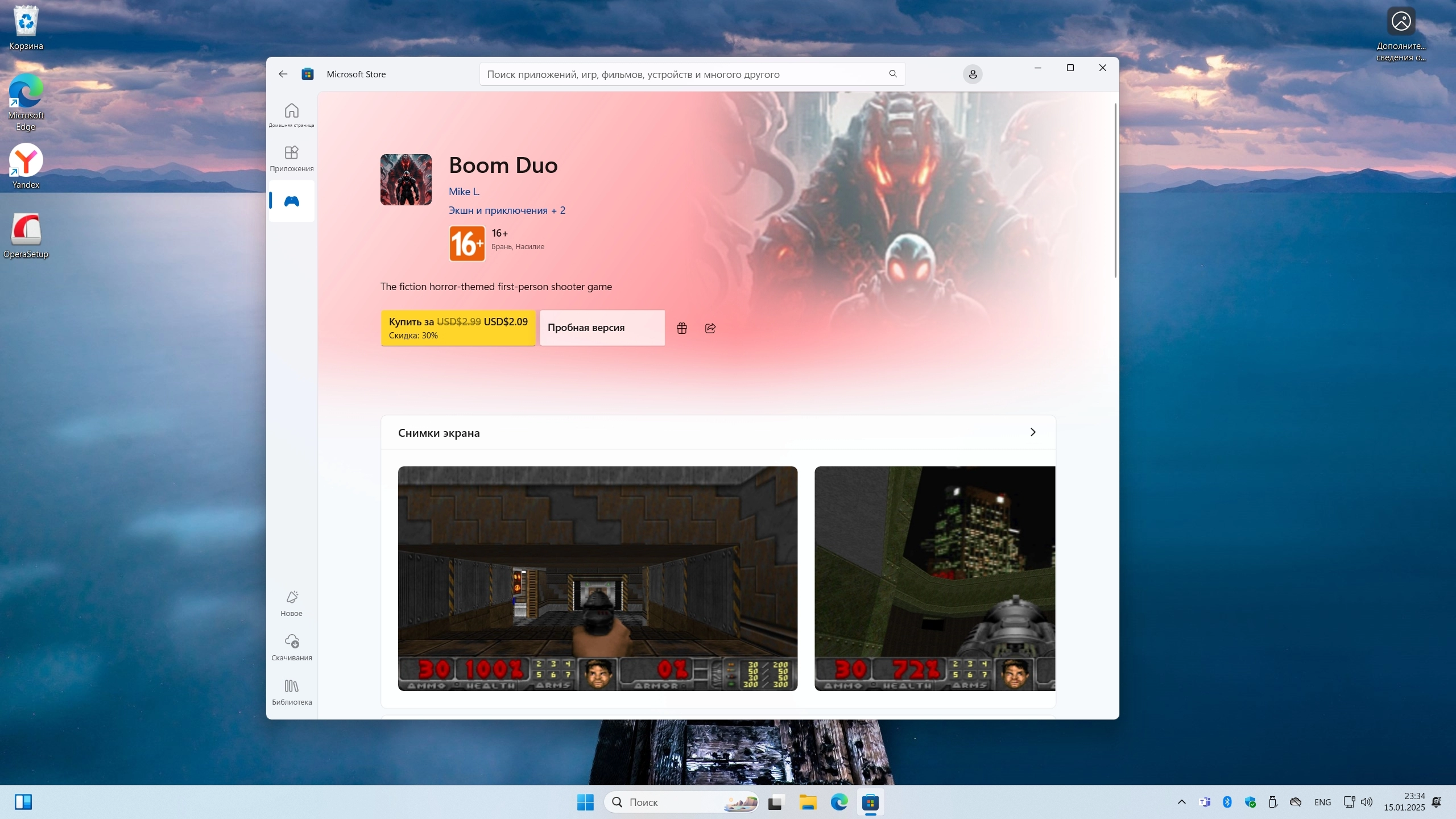Click the gift icon beside the trial button
Viewport: 1456px width, 819px height.
[682, 328]
